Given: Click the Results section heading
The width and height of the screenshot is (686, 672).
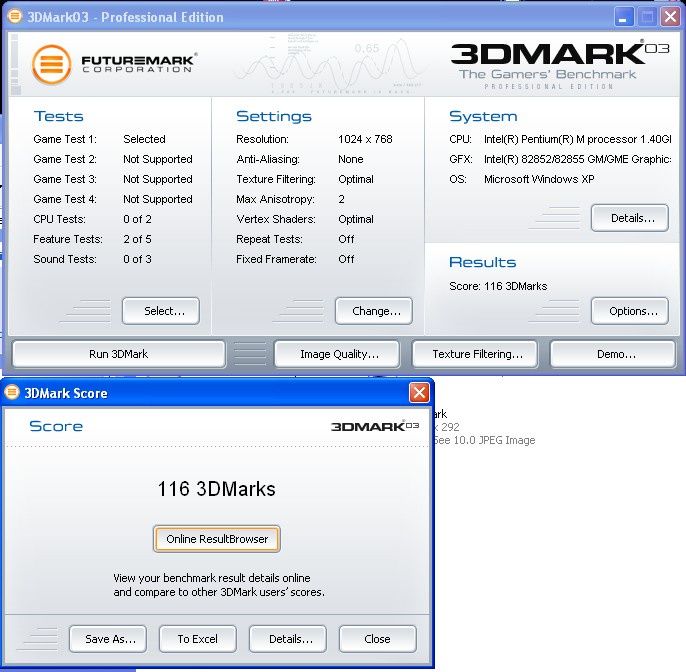Looking at the screenshot, I should pos(483,262).
